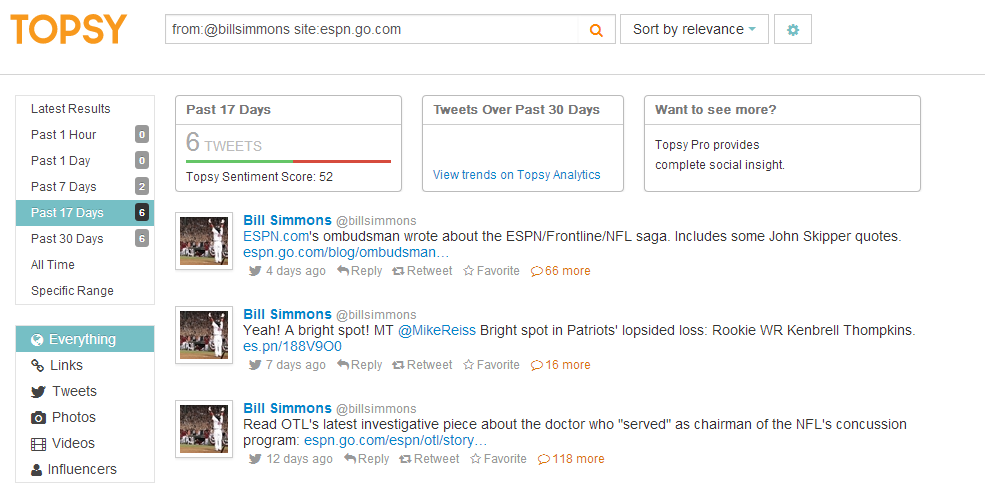The image size is (985, 488).
Task: Open View trends on Topsy Analytics
Action: point(516,175)
